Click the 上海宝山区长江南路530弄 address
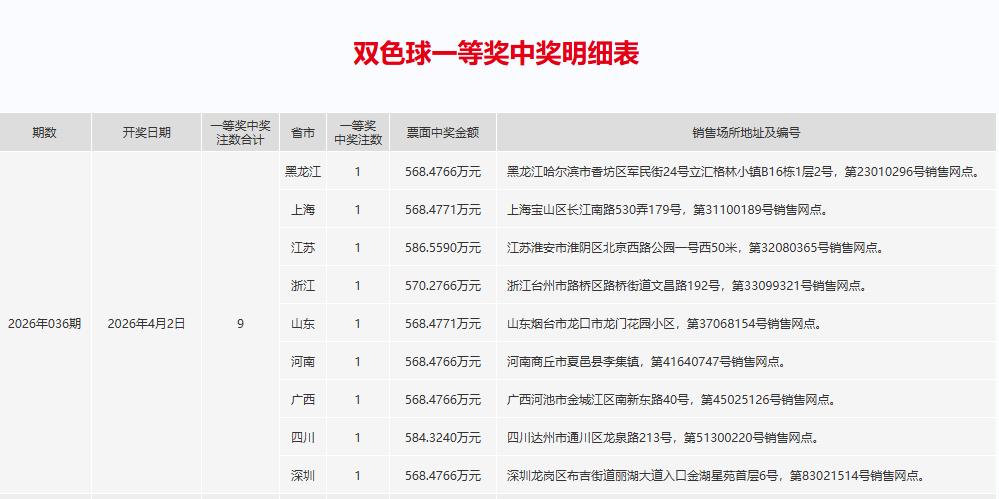This screenshot has width=999, height=499. [667, 210]
